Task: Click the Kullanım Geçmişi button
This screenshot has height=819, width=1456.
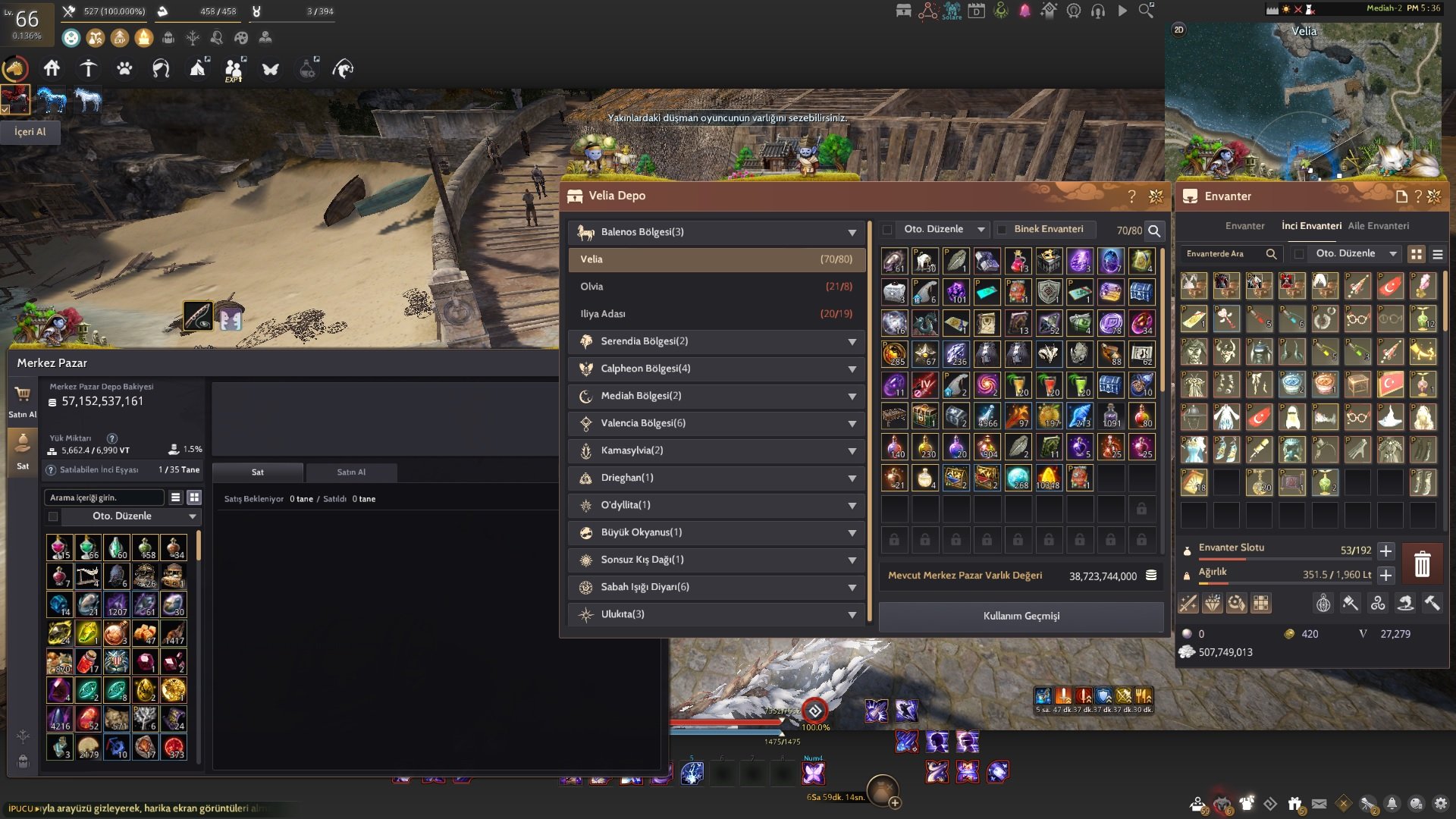Action: (x=1021, y=617)
